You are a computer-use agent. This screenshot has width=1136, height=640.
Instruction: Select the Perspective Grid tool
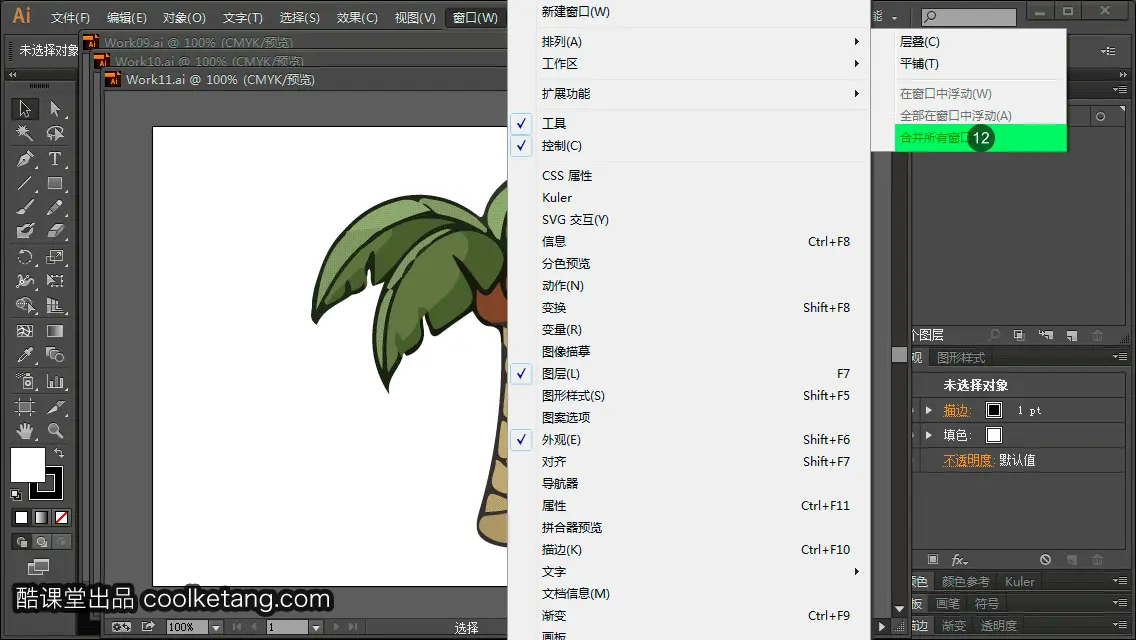55,306
